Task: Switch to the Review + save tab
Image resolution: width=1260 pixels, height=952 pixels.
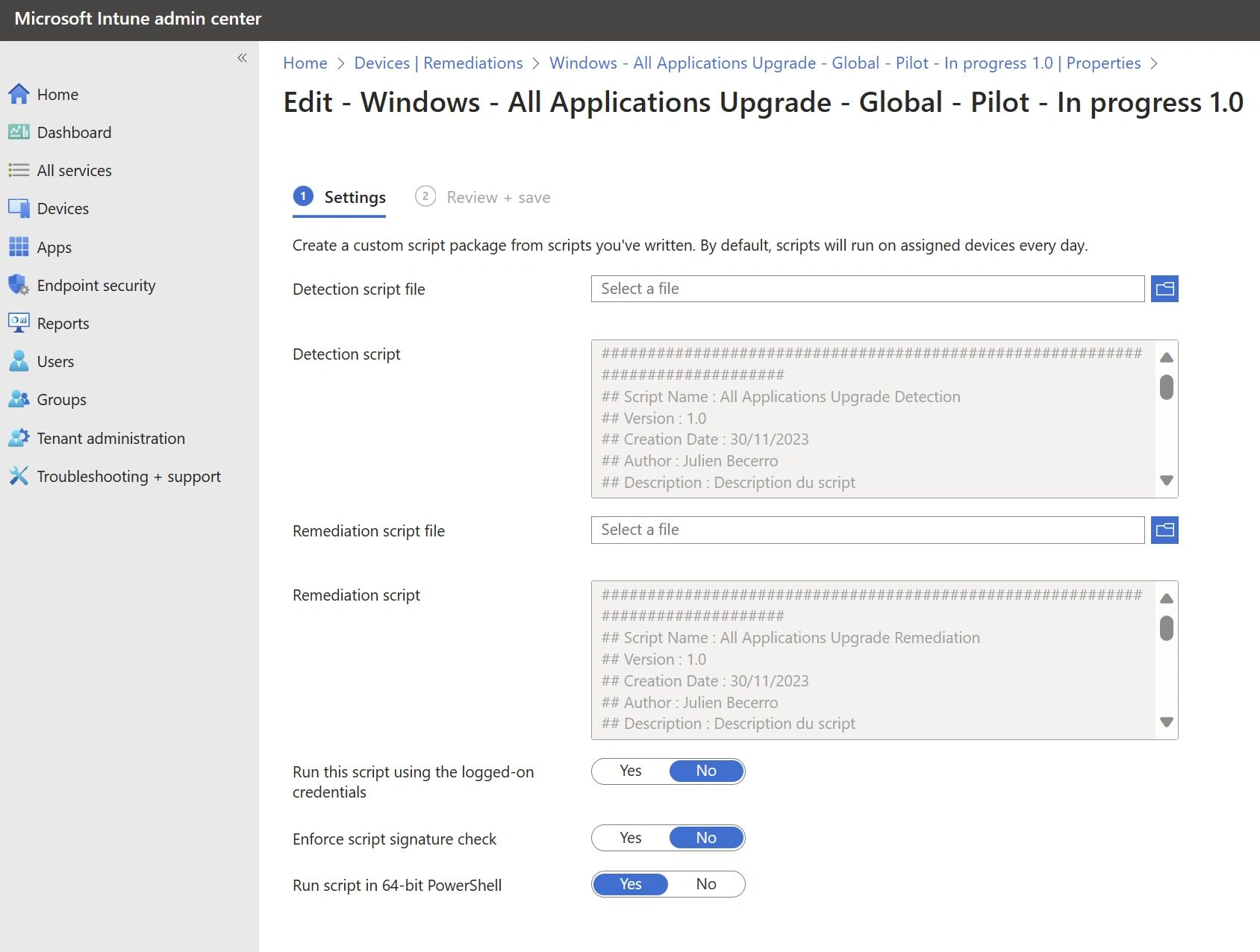Action: [483, 197]
